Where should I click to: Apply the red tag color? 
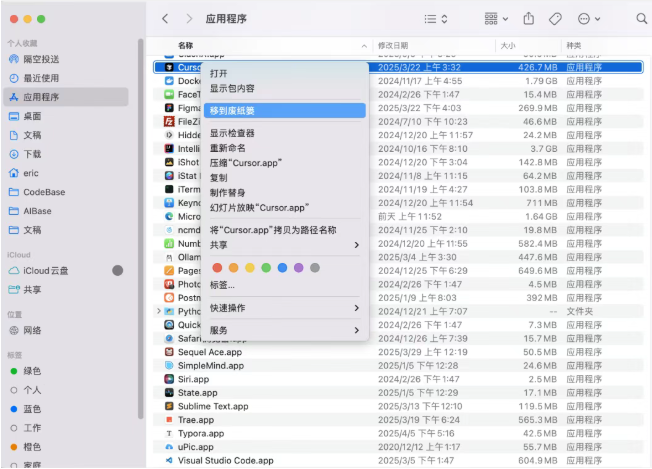(x=217, y=268)
